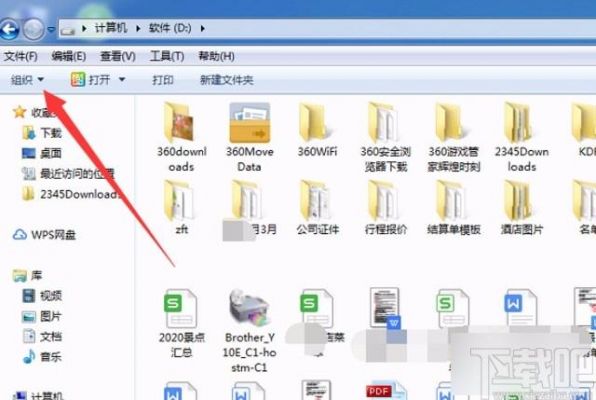
Task: Open the 查看(V) menu
Action: 117,57
